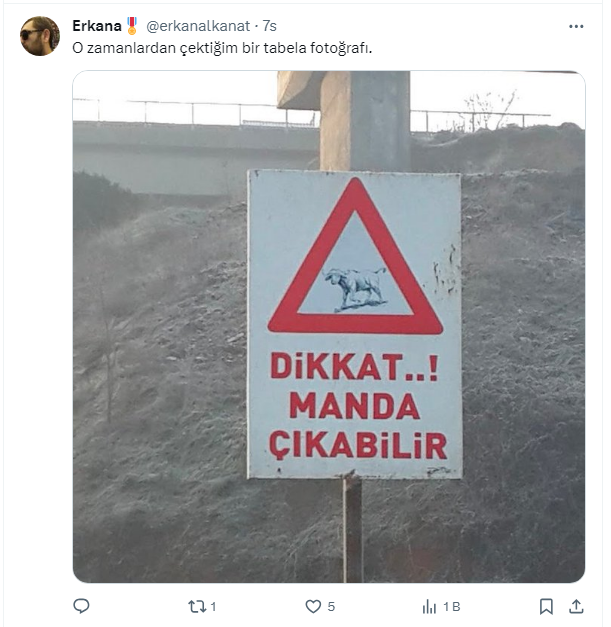Click the 1 B view count
611x627 pixels.
(x=452, y=607)
